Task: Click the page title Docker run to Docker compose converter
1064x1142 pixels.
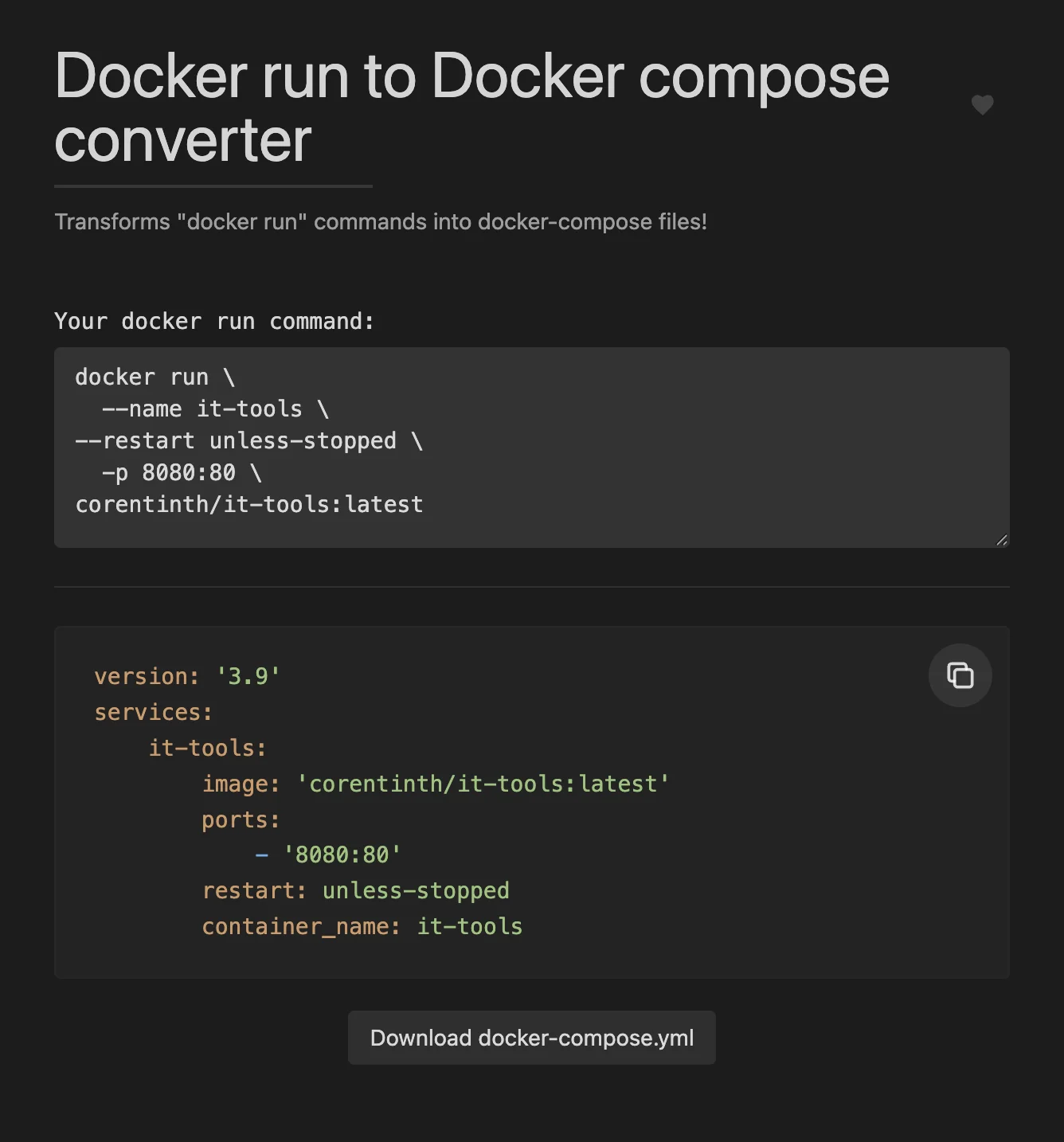Action: [471, 106]
